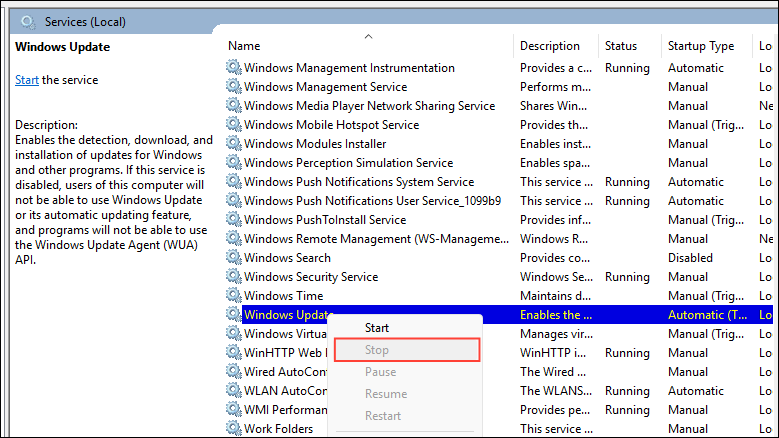The width and height of the screenshot is (779, 438).
Task: Click gear icon of Windows Time
Action: click(234, 295)
